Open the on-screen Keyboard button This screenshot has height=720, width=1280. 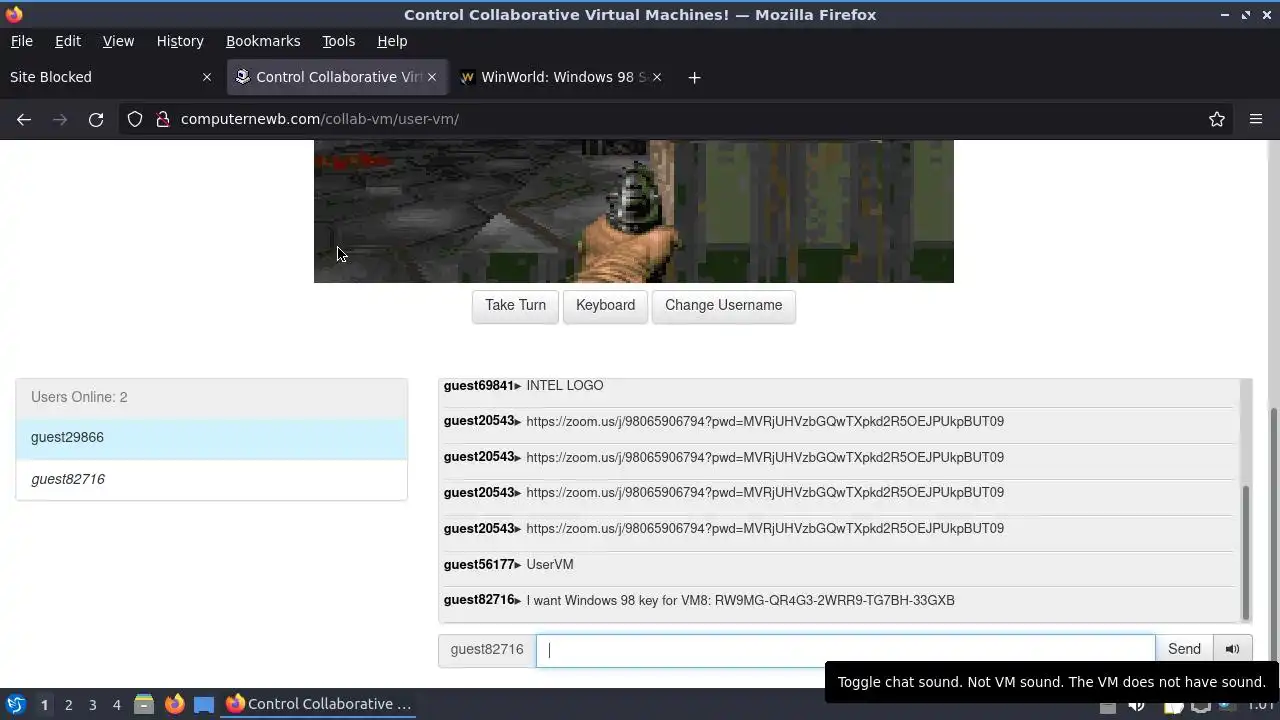pos(605,305)
